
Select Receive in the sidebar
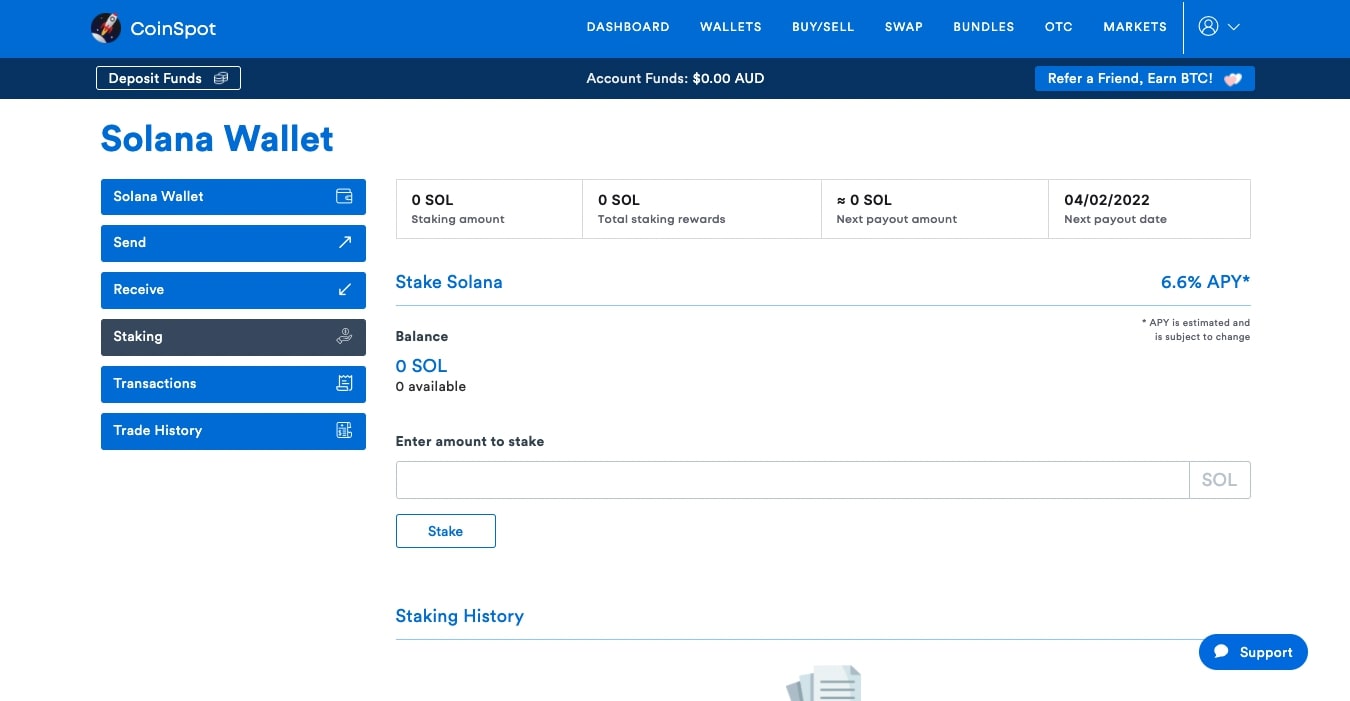point(233,290)
